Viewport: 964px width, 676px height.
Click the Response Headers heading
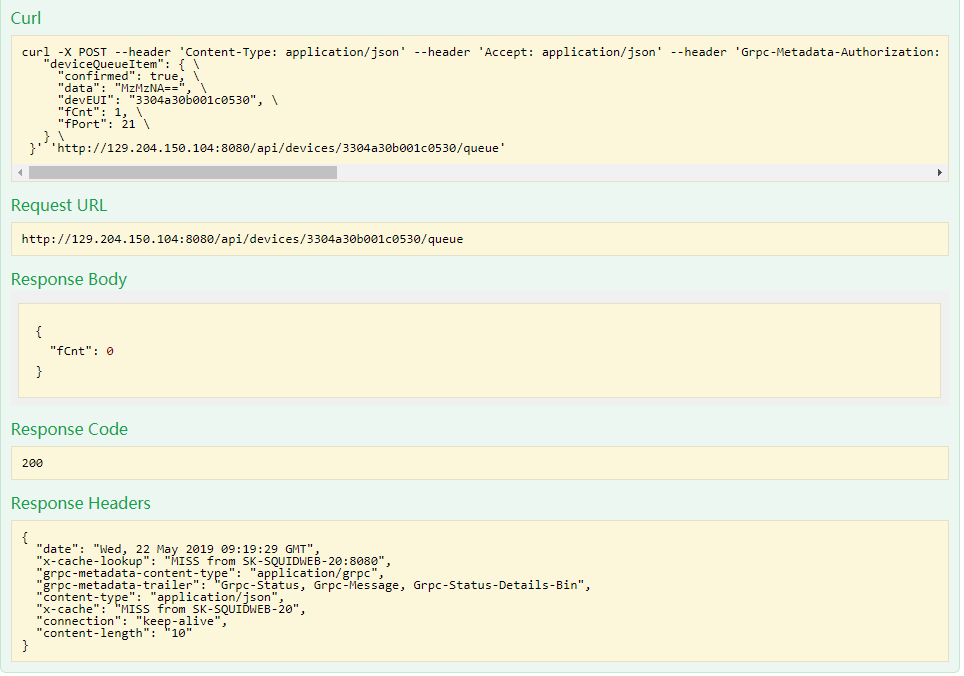81,503
